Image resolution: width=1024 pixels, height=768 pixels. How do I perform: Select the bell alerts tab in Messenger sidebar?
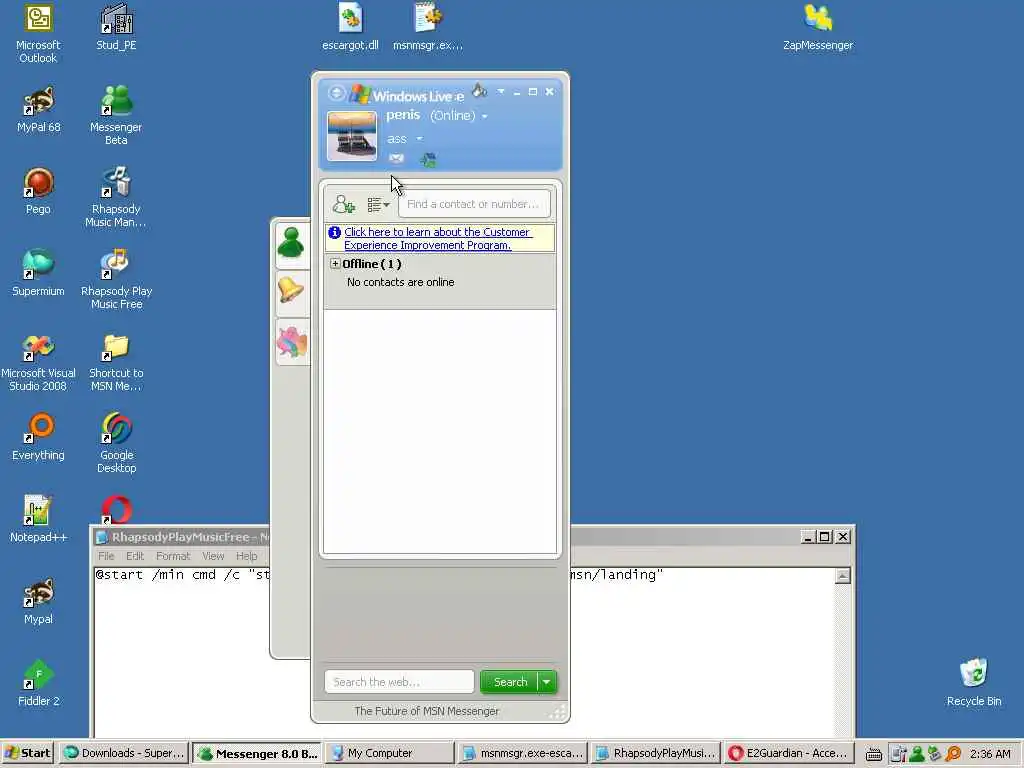291,291
